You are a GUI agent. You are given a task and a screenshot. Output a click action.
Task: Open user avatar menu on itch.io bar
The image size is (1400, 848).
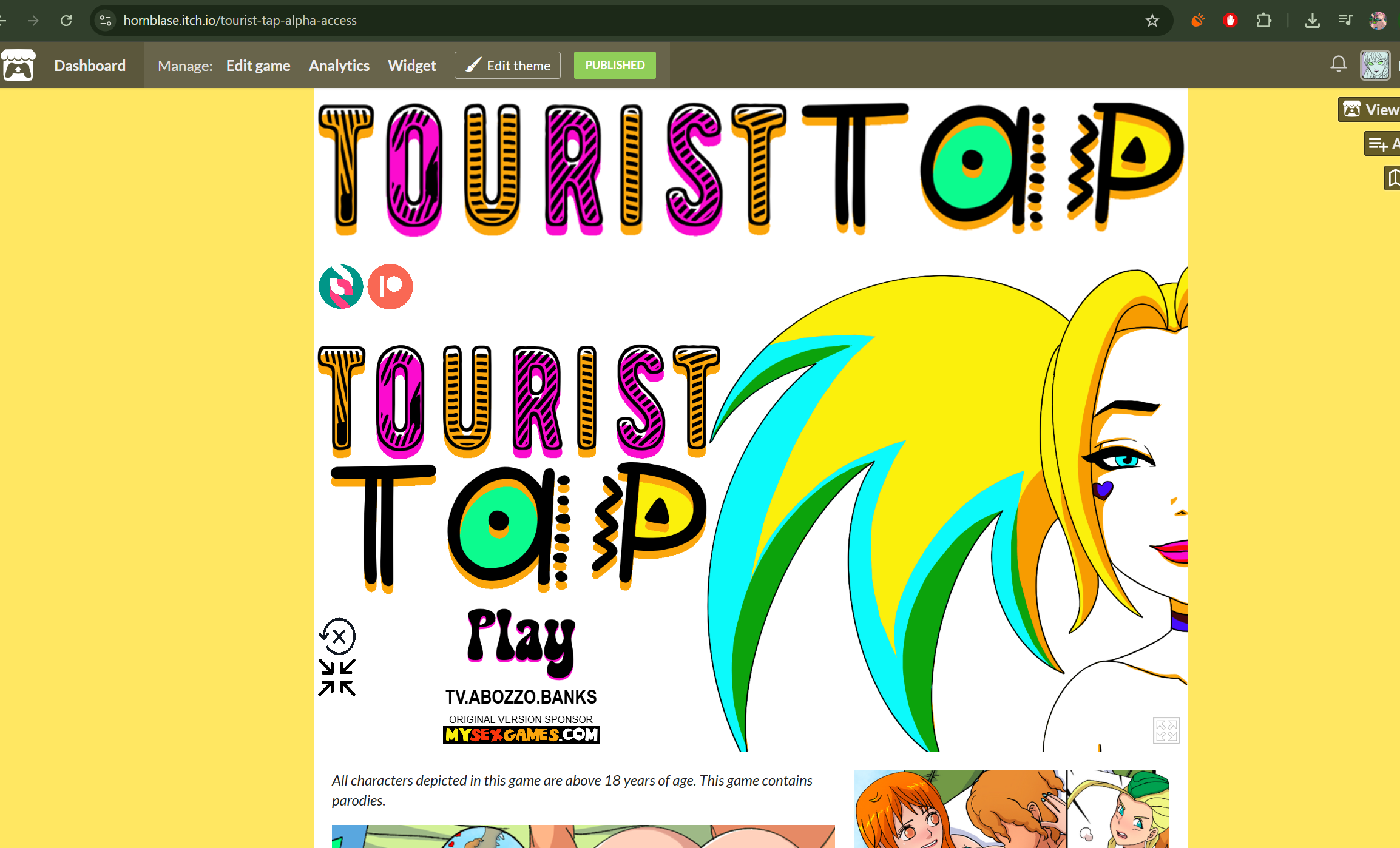(1375, 65)
